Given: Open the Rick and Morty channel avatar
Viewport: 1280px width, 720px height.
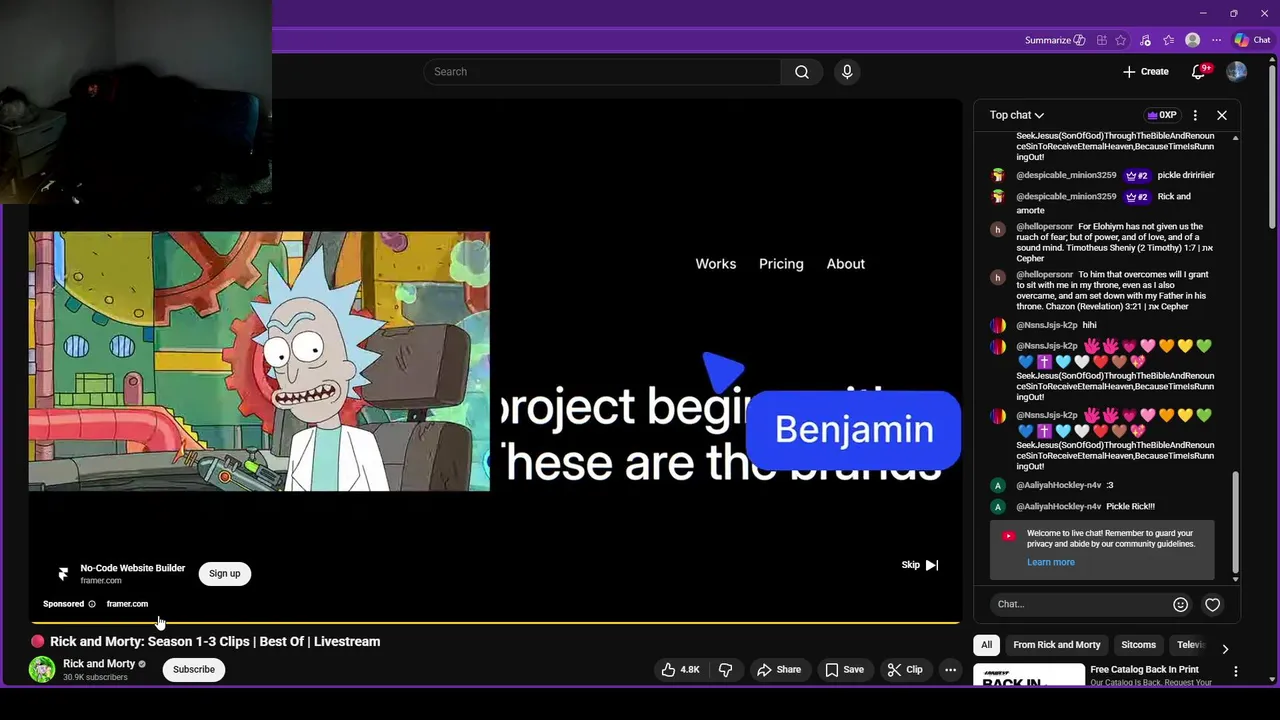Looking at the screenshot, I should (x=42, y=669).
